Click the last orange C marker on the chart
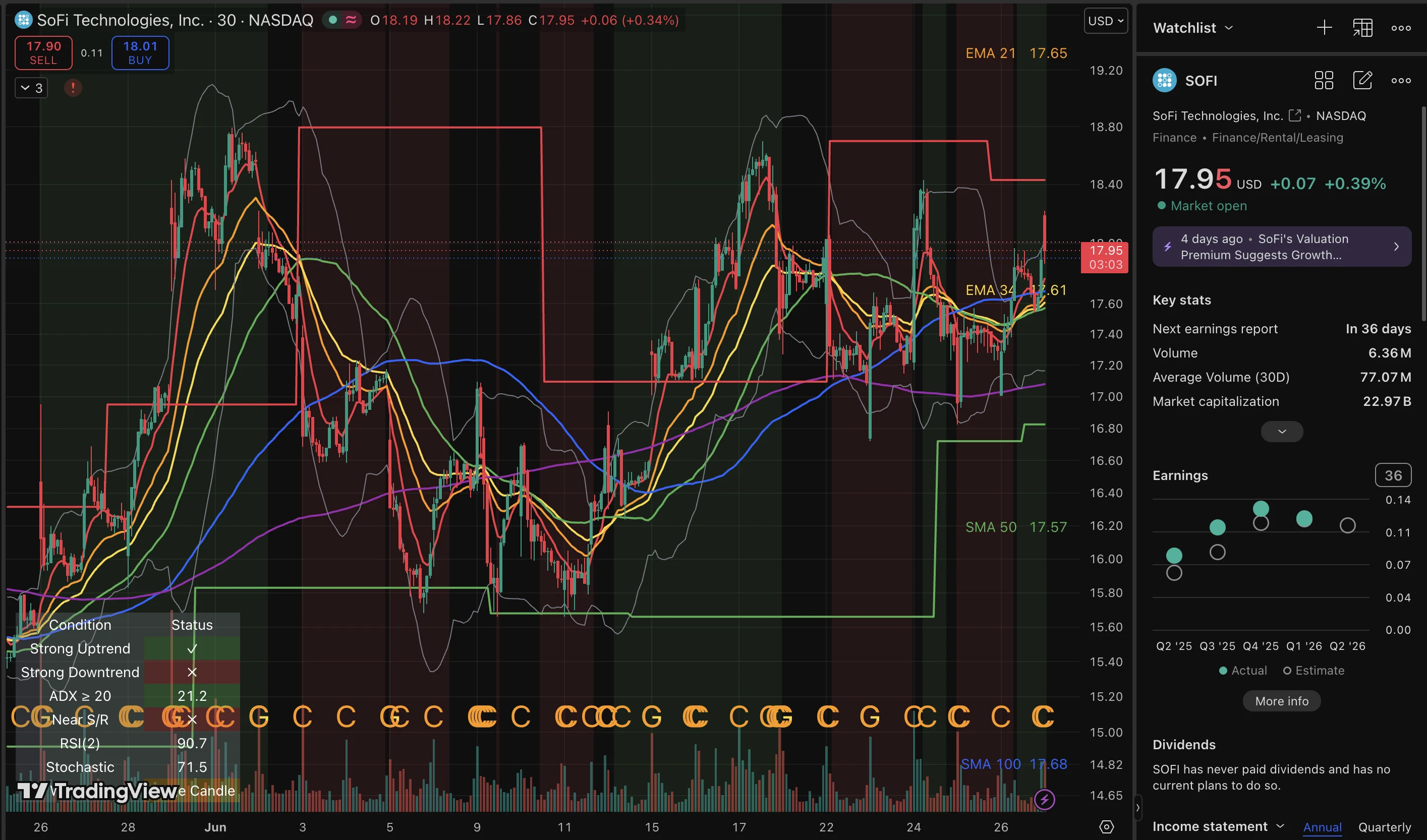The image size is (1427, 840). 1043,716
